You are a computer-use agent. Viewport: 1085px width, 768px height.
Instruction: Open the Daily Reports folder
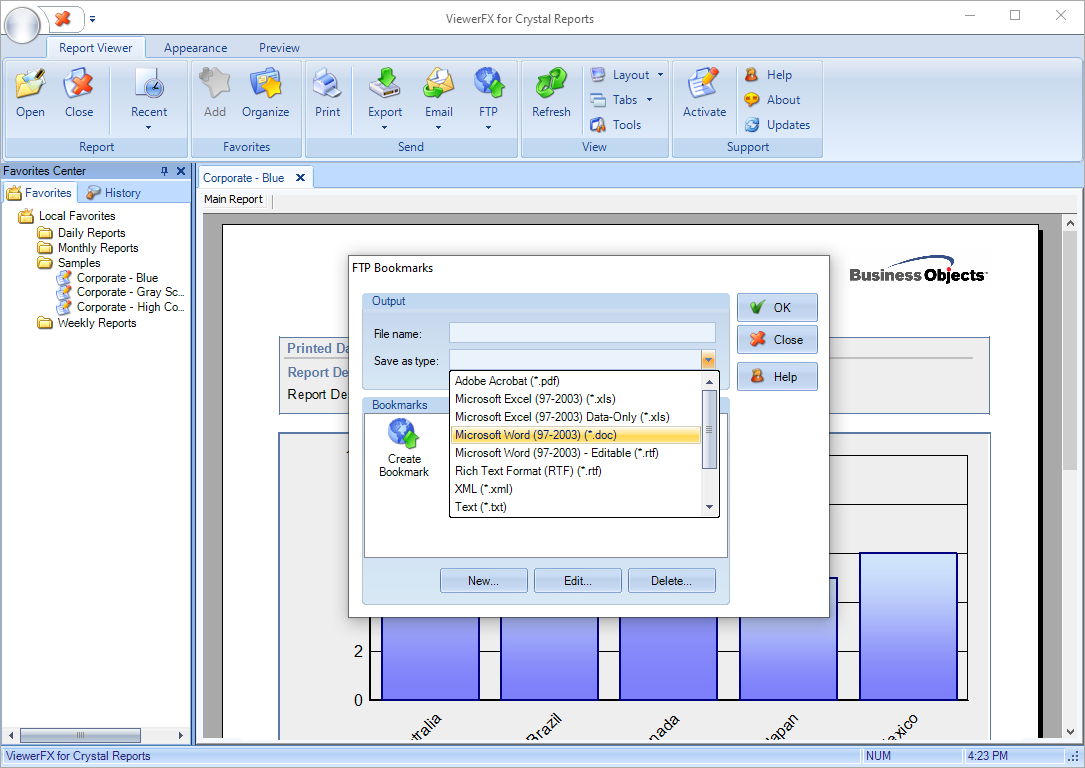[82, 233]
